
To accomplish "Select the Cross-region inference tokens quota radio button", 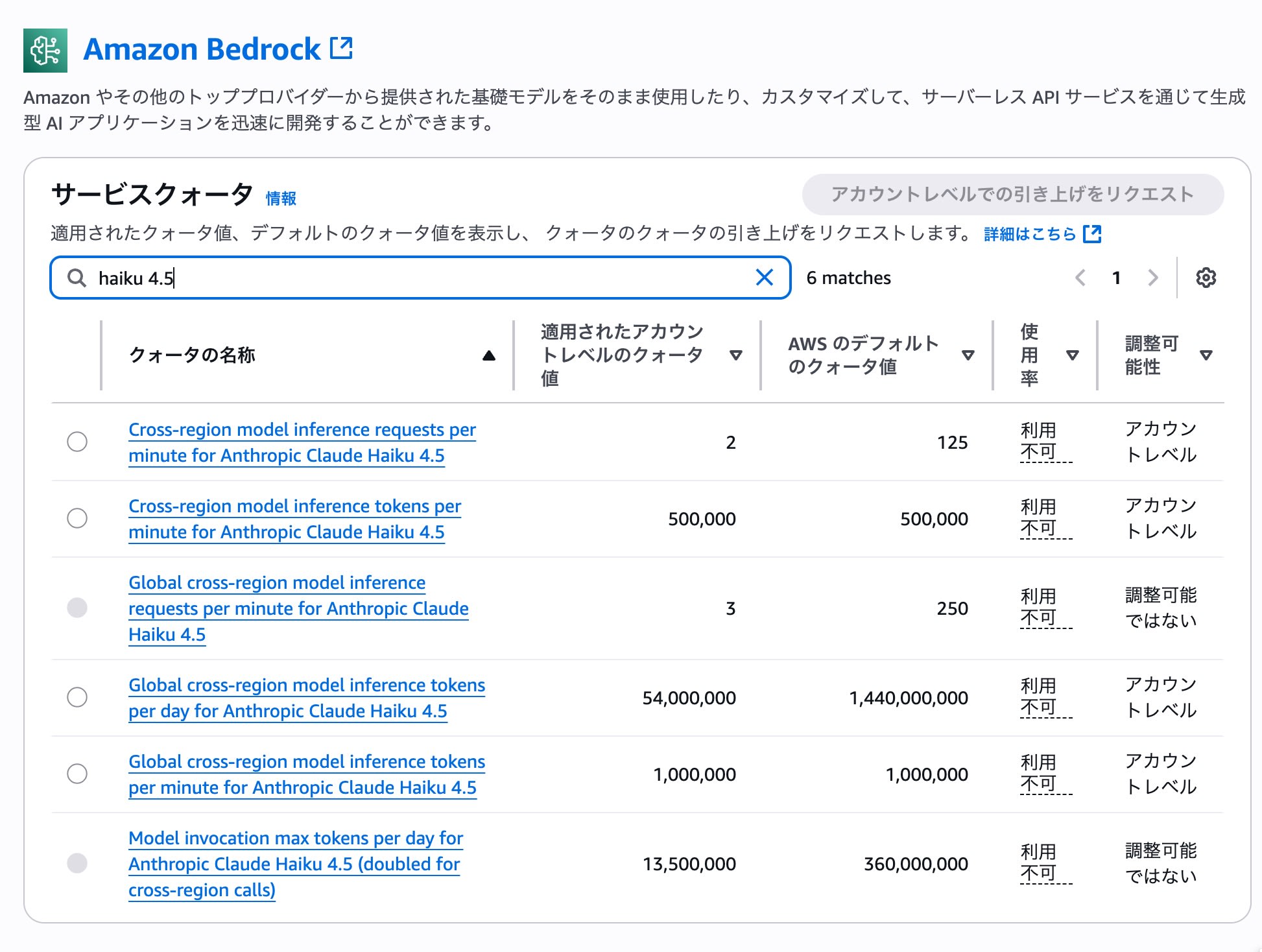I will 78,519.
